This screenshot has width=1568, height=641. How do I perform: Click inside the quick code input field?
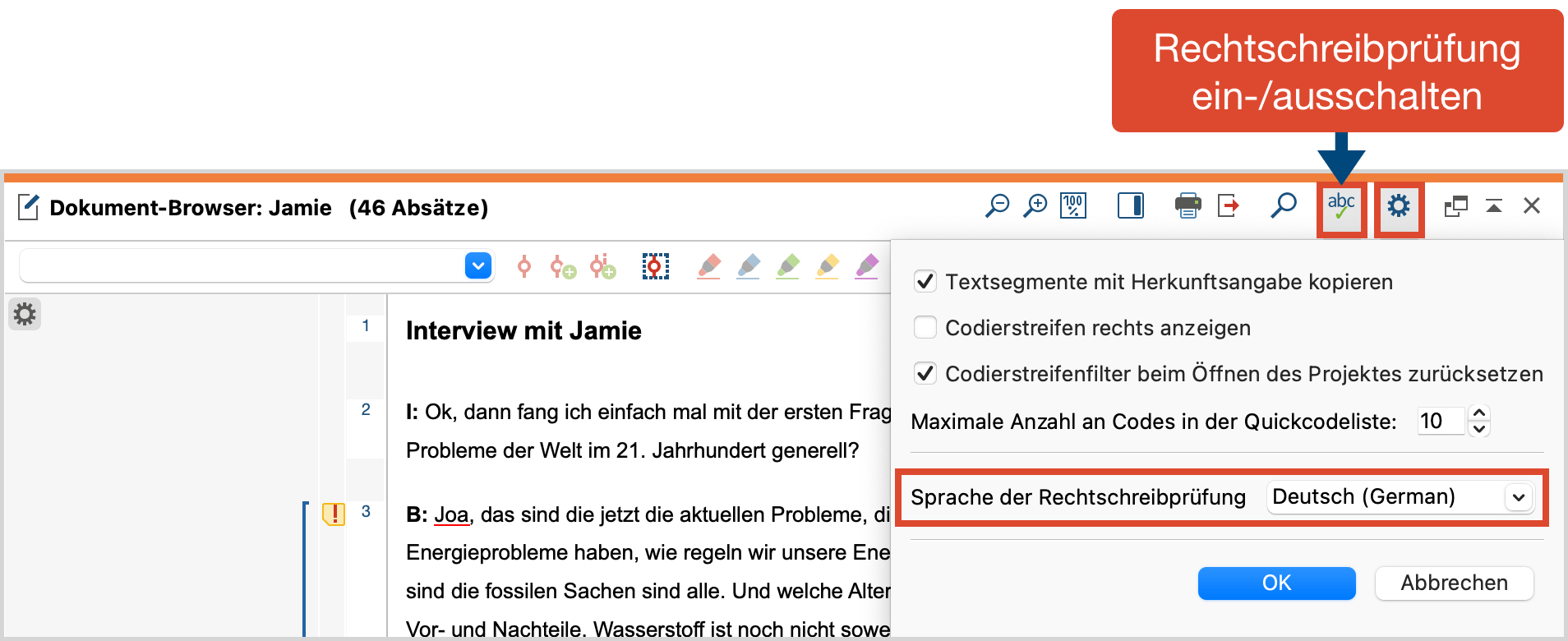242,266
